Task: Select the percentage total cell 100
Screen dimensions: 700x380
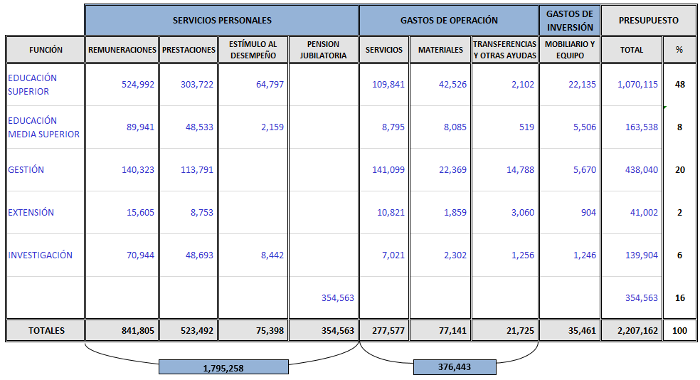Action: [679, 331]
